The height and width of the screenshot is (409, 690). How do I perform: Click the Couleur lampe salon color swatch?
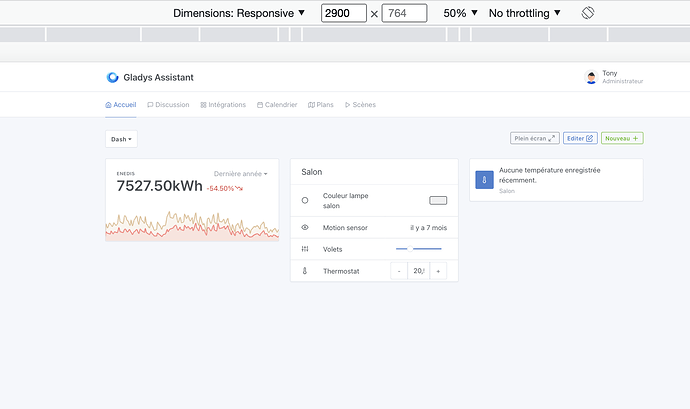(x=438, y=200)
